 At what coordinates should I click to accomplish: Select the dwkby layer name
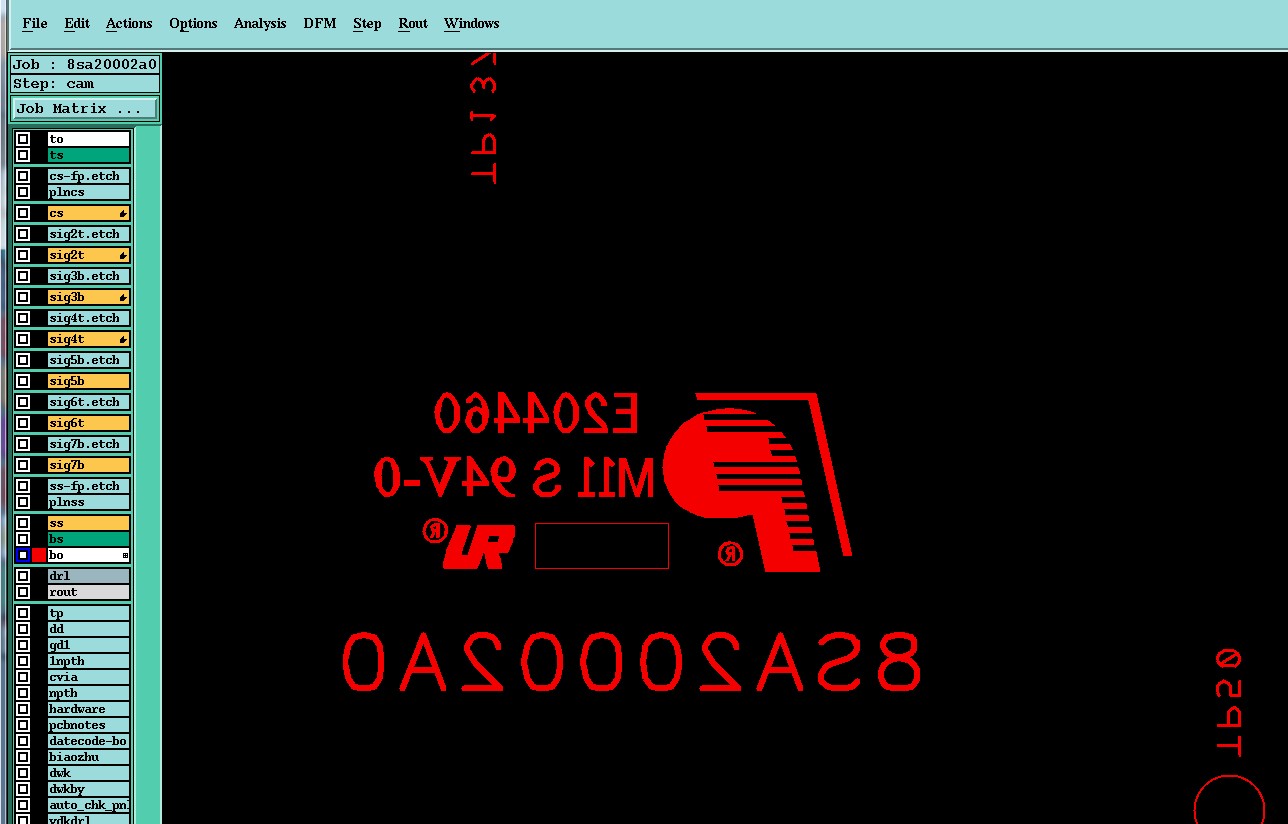pos(89,789)
